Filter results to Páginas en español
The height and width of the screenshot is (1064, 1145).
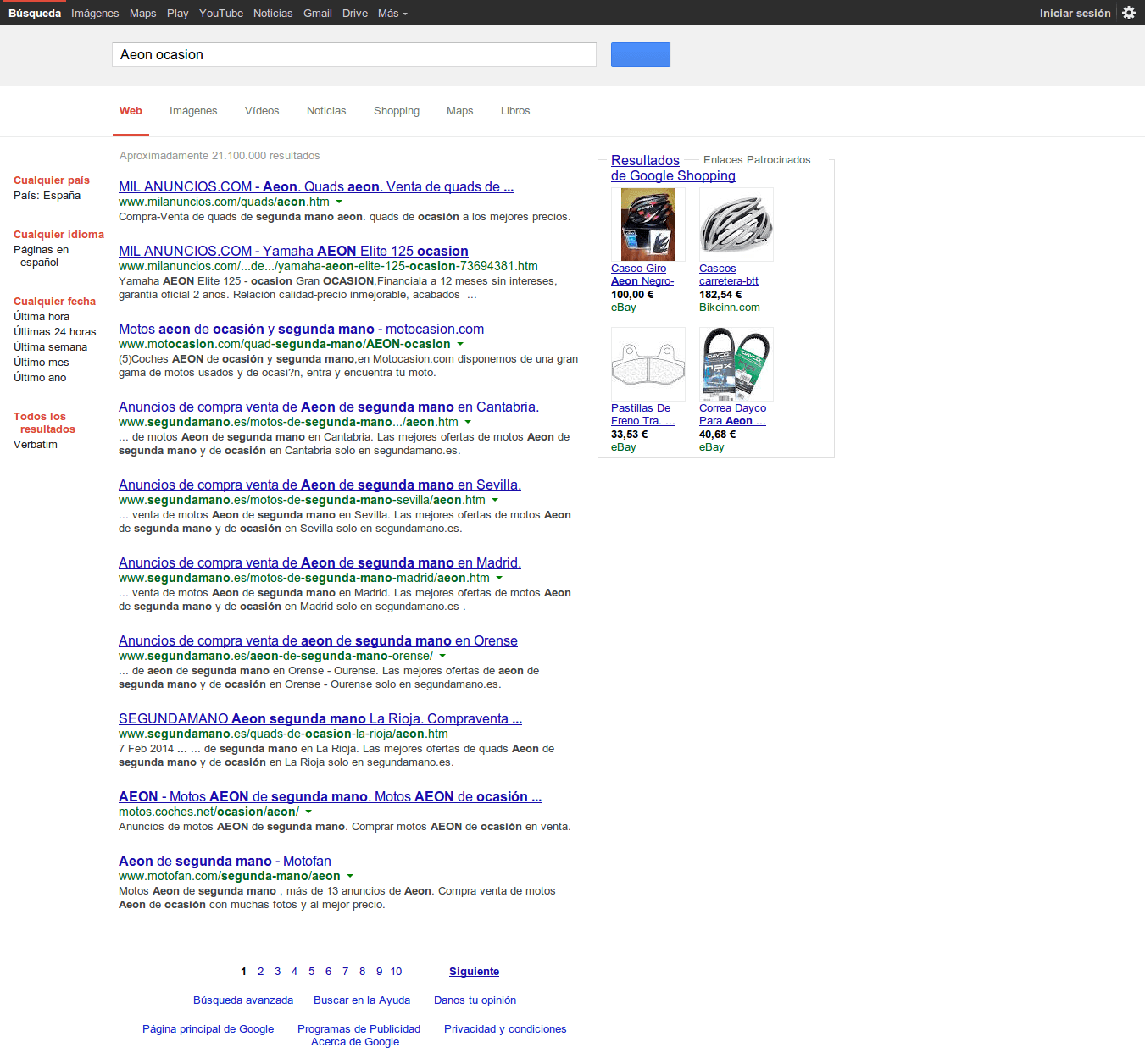point(41,256)
